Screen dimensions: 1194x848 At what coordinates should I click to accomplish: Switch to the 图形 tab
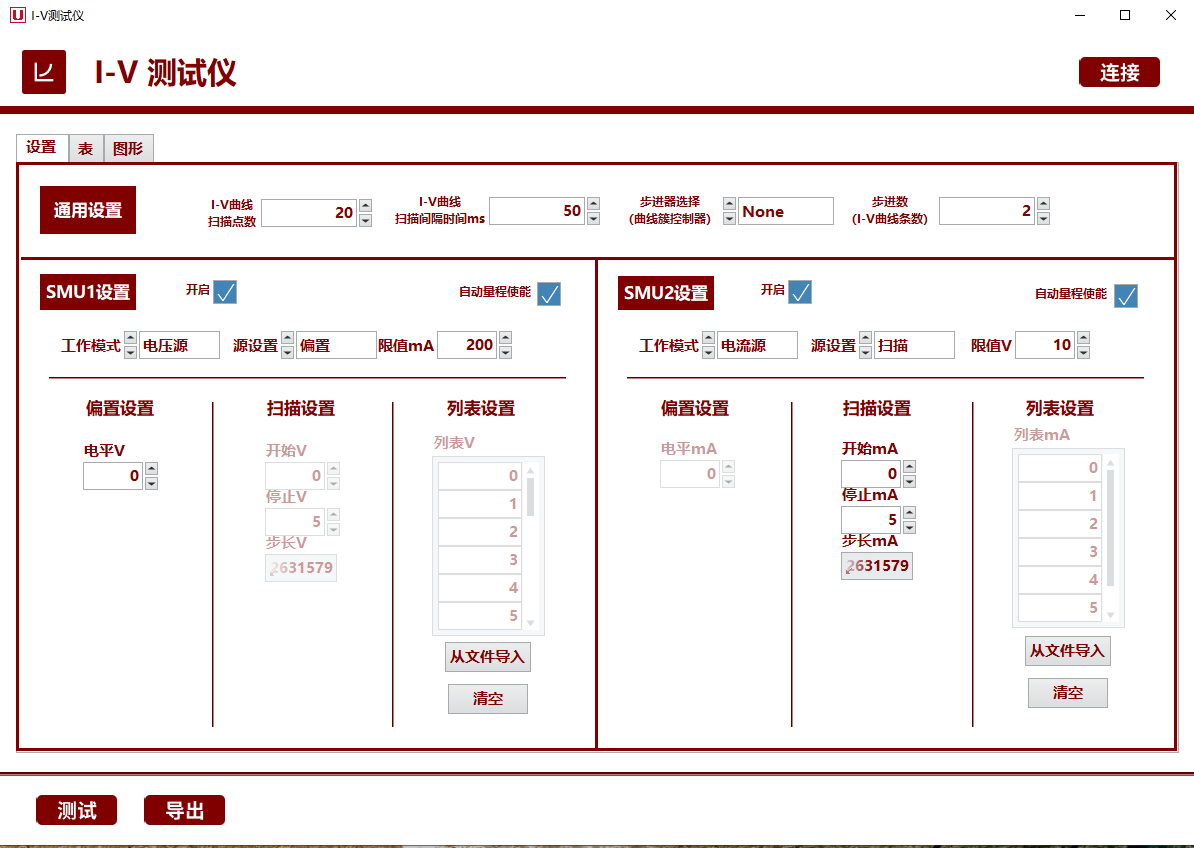click(x=128, y=148)
